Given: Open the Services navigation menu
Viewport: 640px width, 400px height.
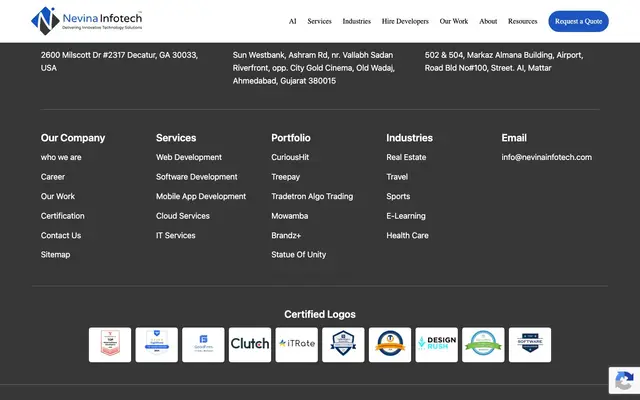Looking at the screenshot, I should coord(319,21).
